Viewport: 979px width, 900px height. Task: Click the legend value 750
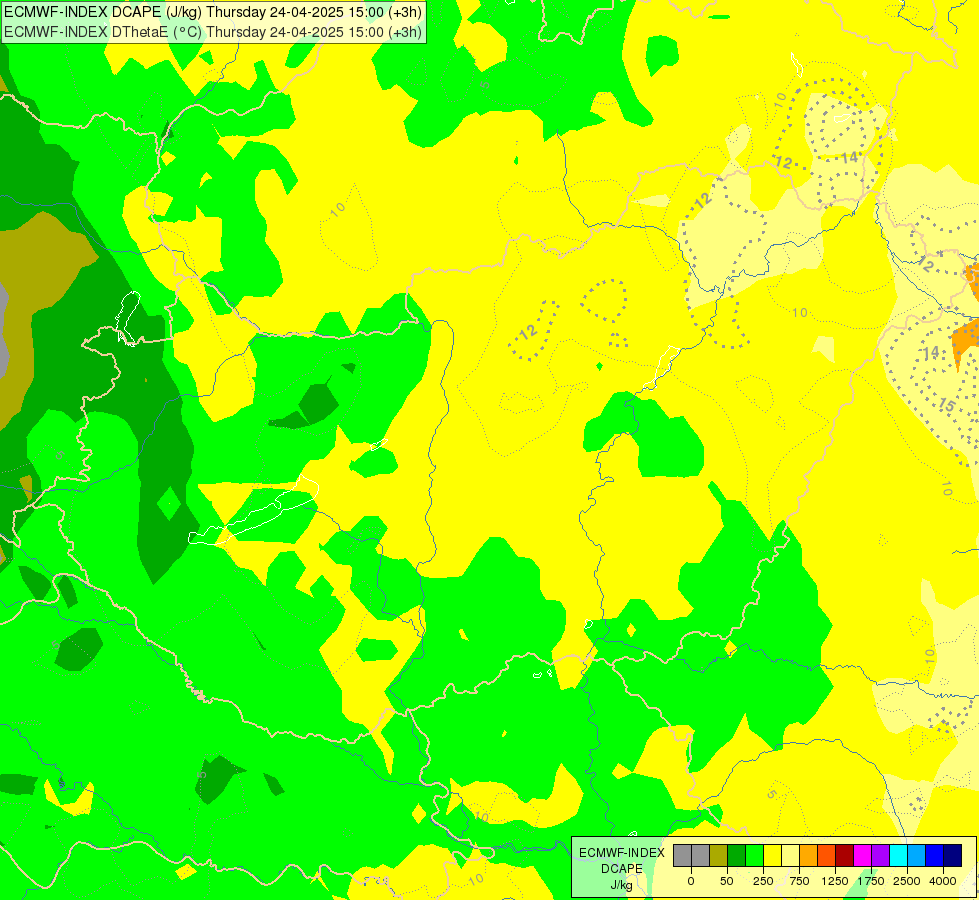pyautogui.click(x=799, y=881)
